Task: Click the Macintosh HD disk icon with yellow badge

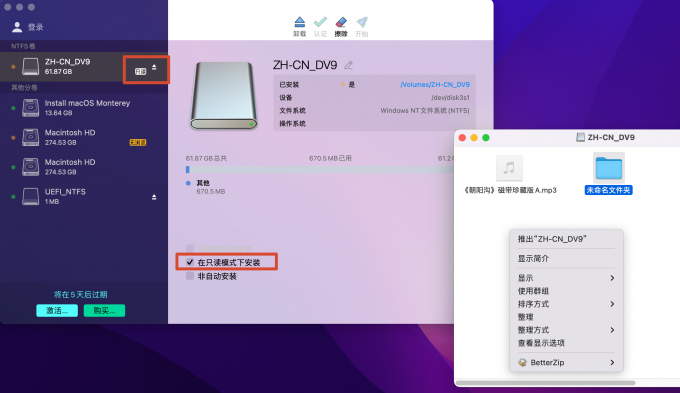Action: 30,137
